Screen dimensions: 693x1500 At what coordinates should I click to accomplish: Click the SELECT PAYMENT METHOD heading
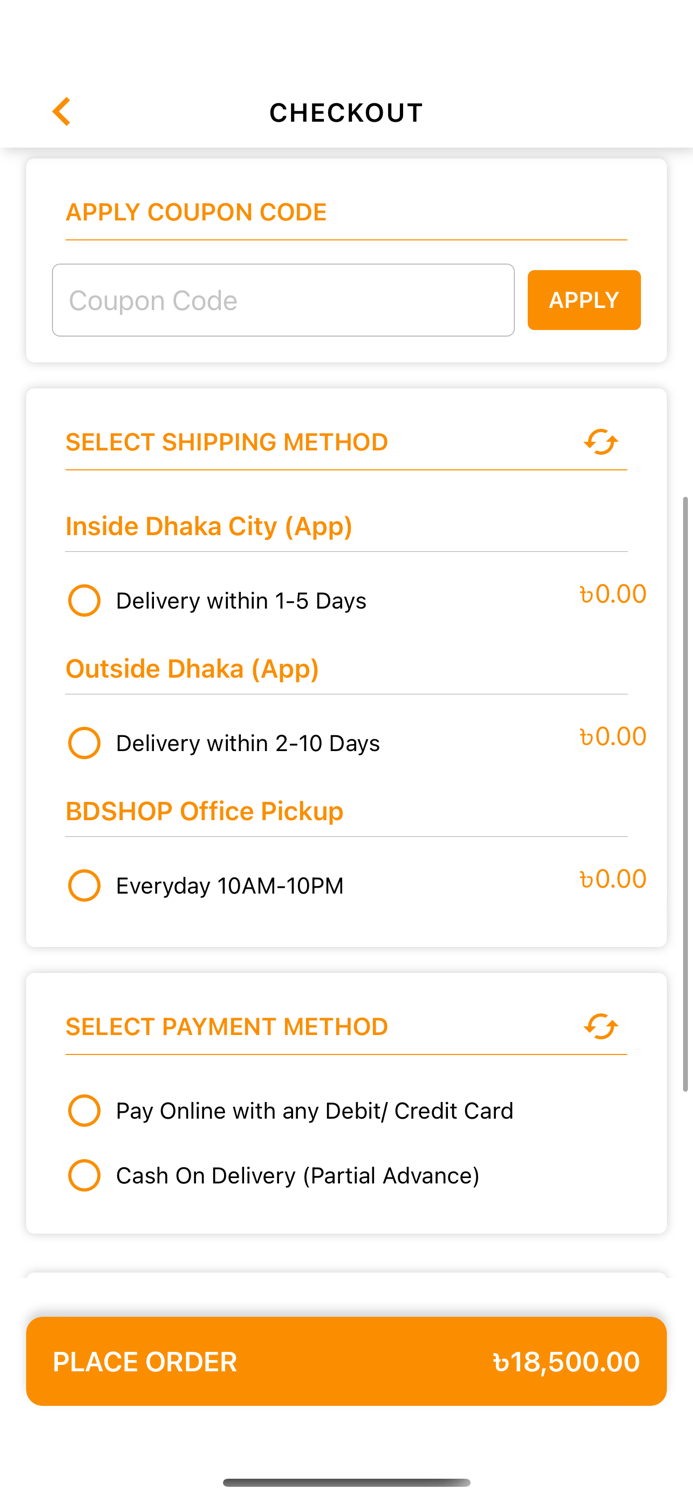coord(227,1026)
